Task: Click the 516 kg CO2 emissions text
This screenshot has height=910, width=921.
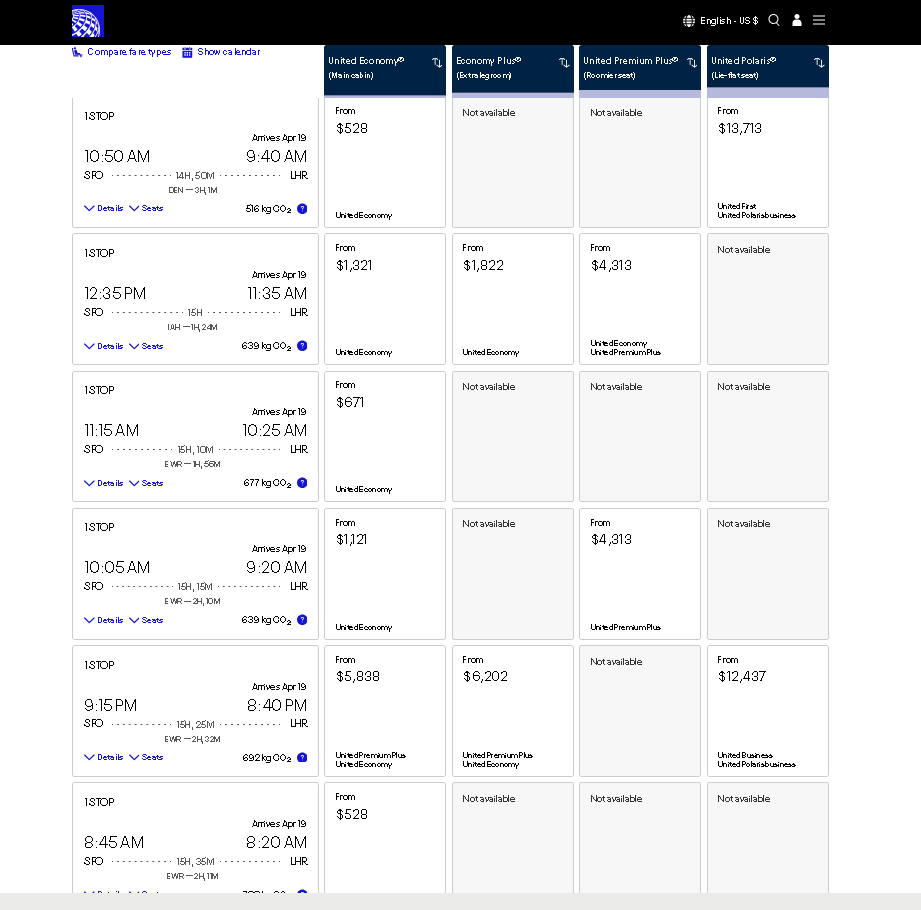Action: 268,209
